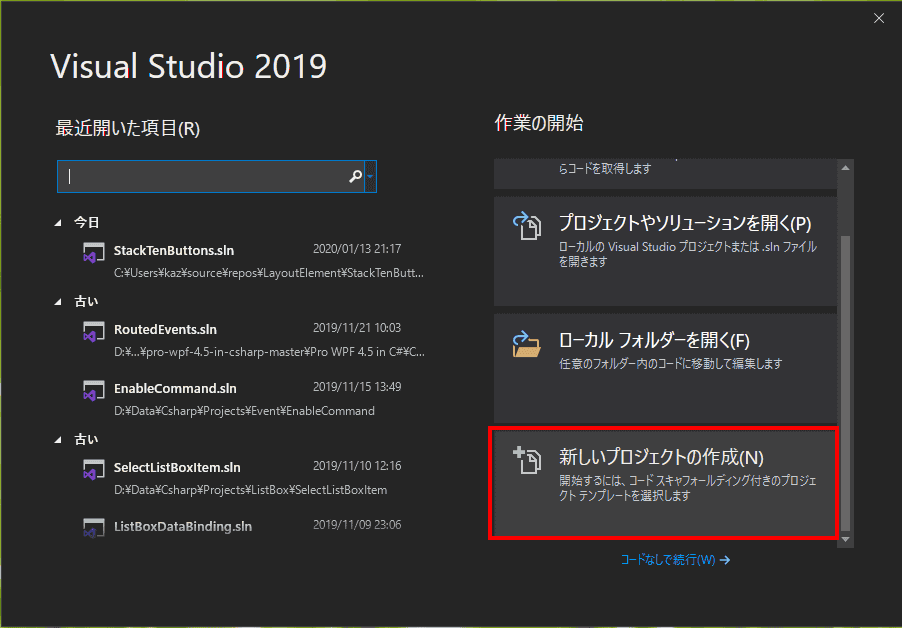The height and width of the screenshot is (628, 902).
Task: Click the vertical scrollbar thumb
Action: [x=845, y=383]
